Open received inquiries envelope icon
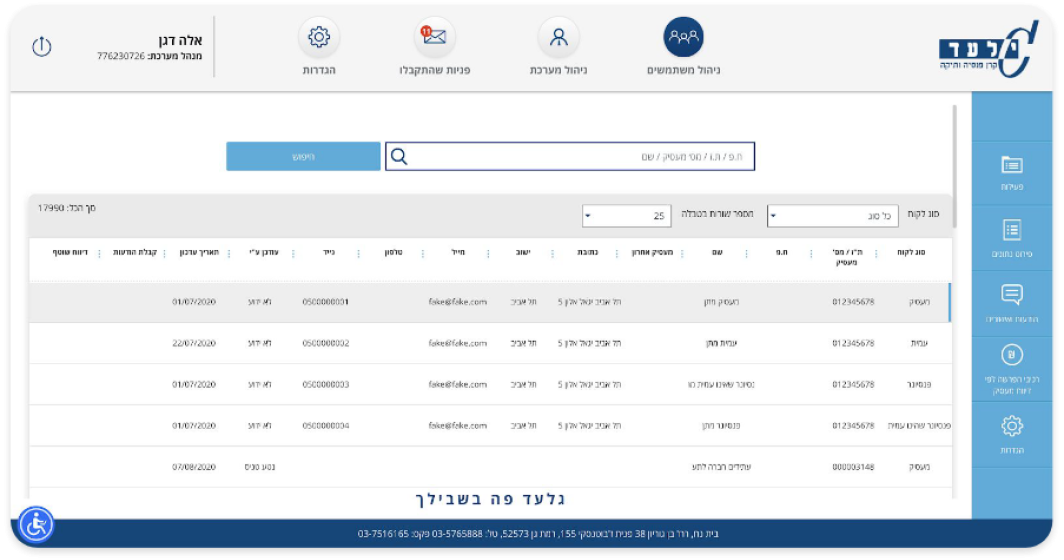Image resolution: width=1064 pixels, height=560 pixels. click(x=434, y=38)
